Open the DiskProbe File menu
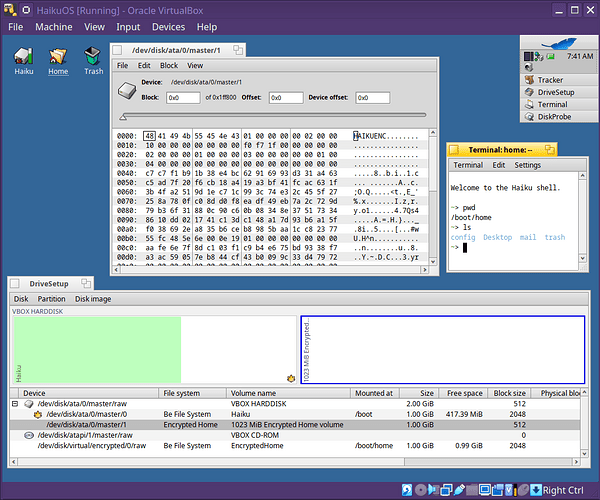Screen dimensions: 600x500 point(122,65)
